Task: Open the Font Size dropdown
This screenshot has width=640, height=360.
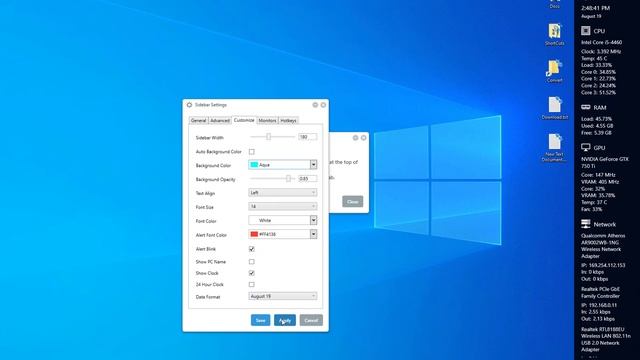Action: tap(282, 206)
